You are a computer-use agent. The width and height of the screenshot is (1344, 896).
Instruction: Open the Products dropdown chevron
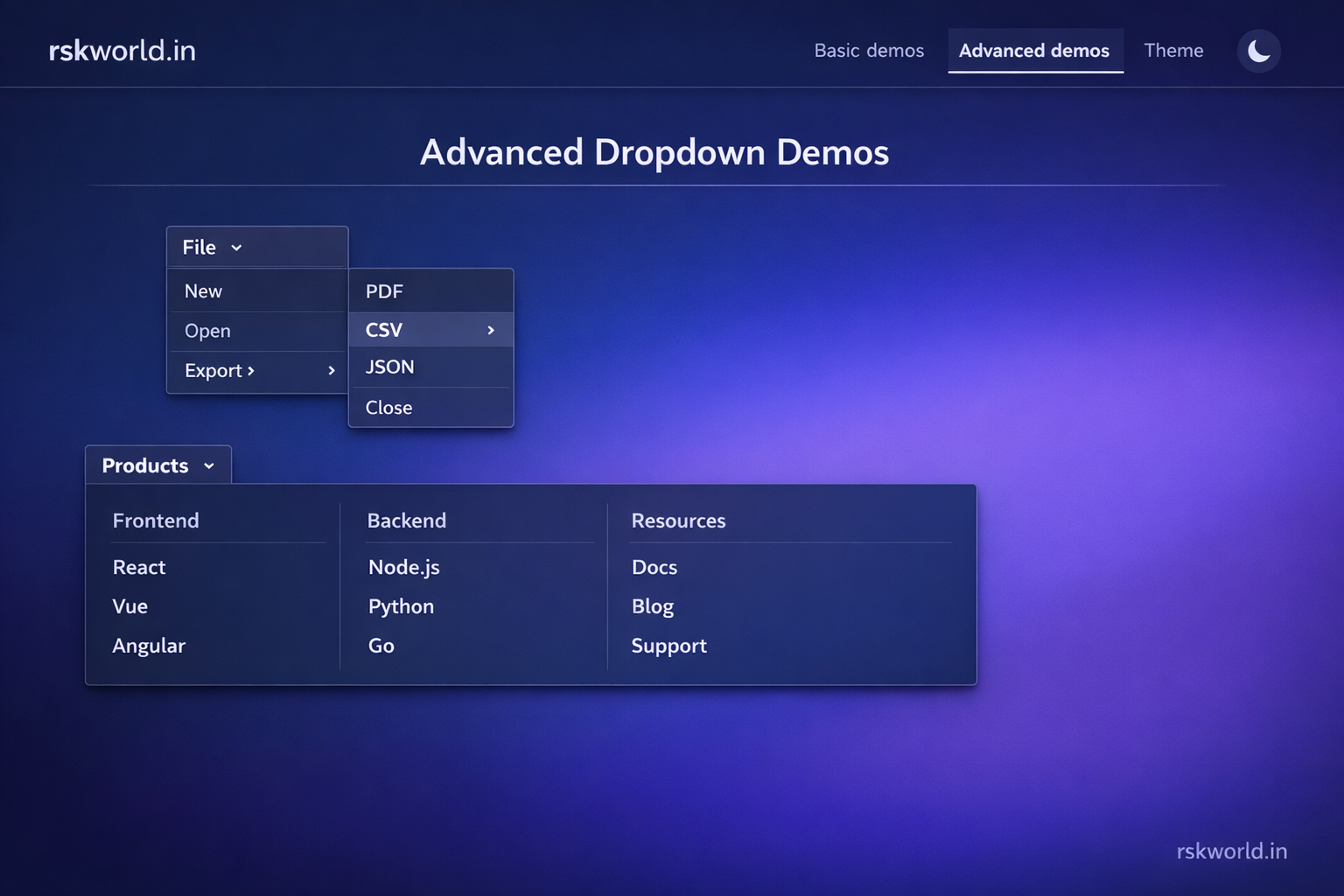209,466
